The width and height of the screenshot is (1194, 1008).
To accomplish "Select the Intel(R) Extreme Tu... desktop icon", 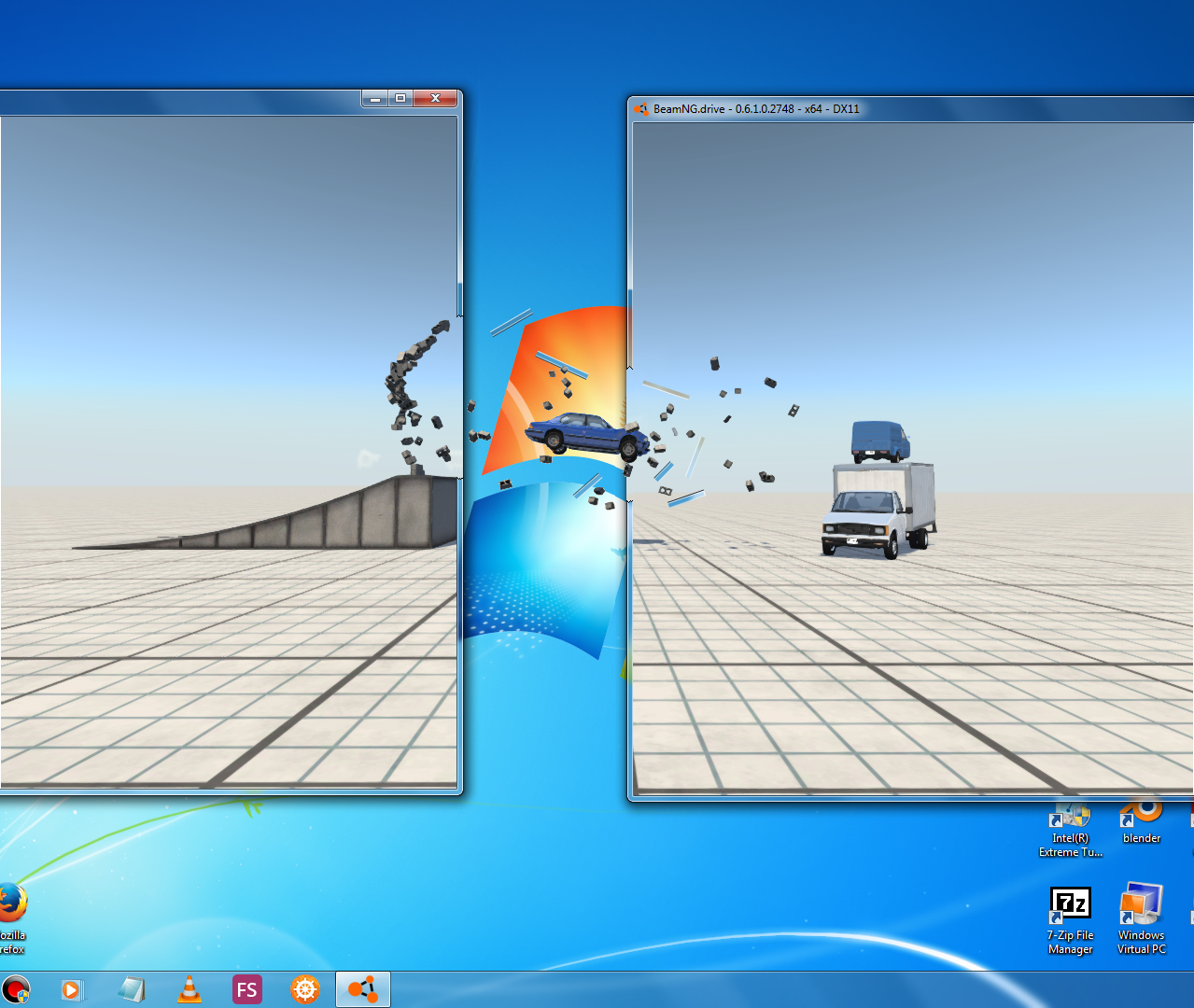I will 1071,829.
